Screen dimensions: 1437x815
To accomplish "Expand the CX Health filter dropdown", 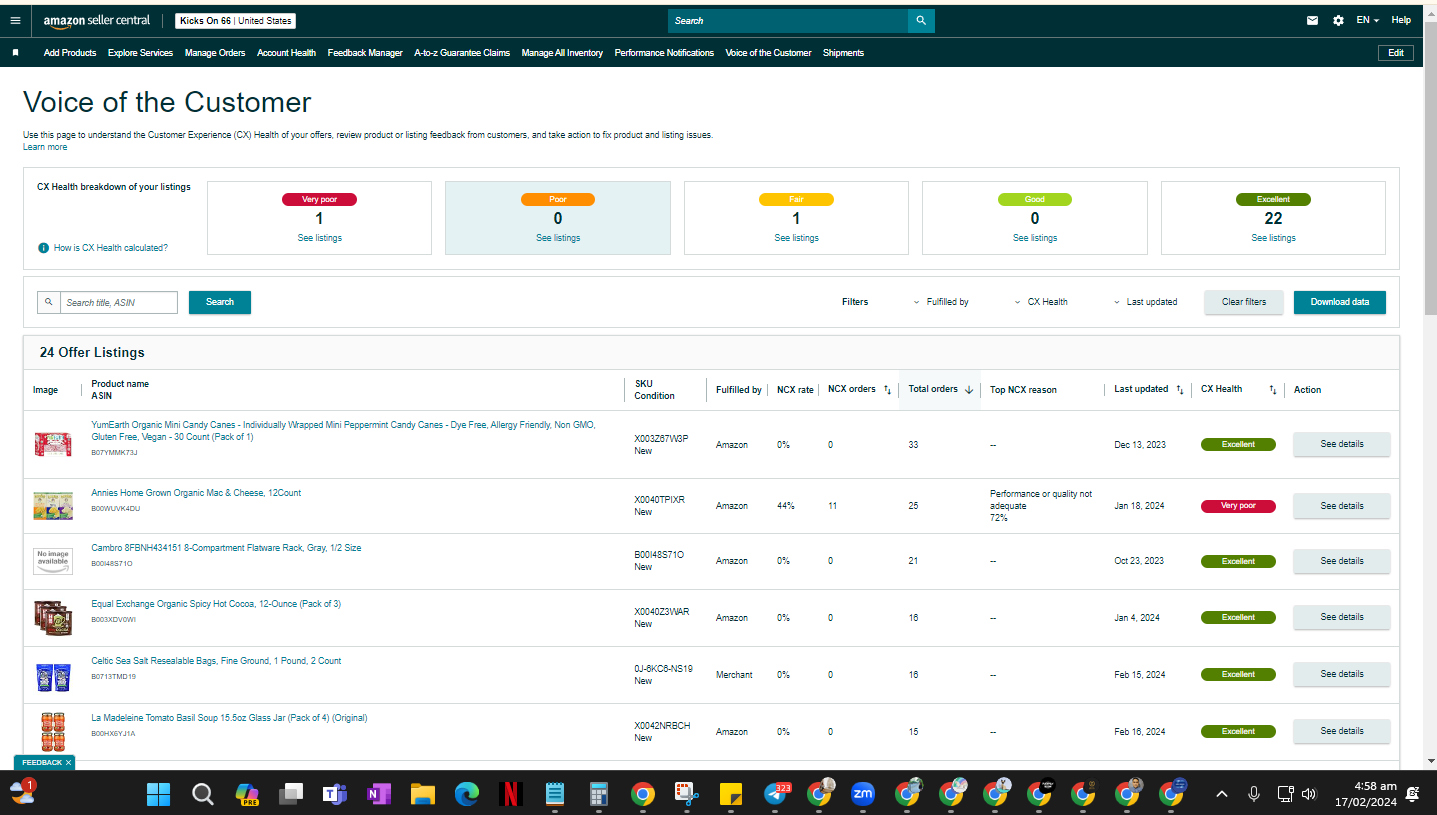I will point(1041,302).
